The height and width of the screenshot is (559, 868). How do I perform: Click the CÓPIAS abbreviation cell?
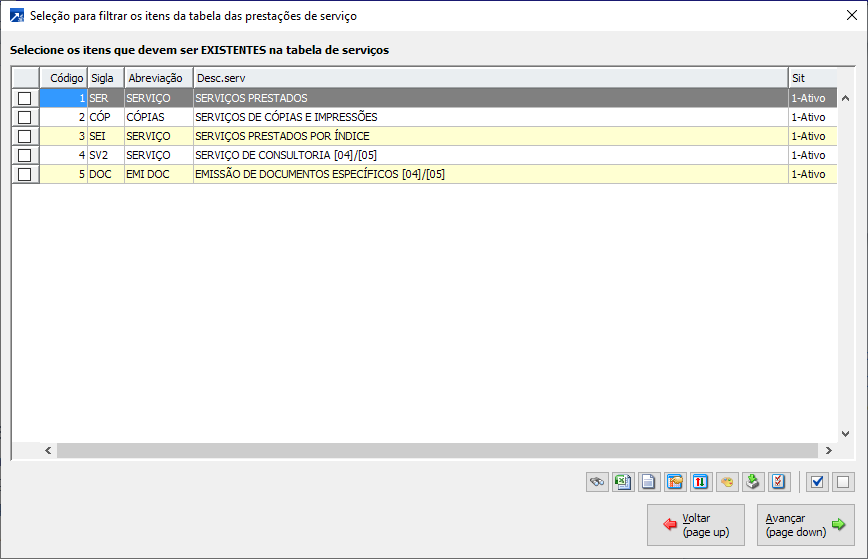[159, 117]
